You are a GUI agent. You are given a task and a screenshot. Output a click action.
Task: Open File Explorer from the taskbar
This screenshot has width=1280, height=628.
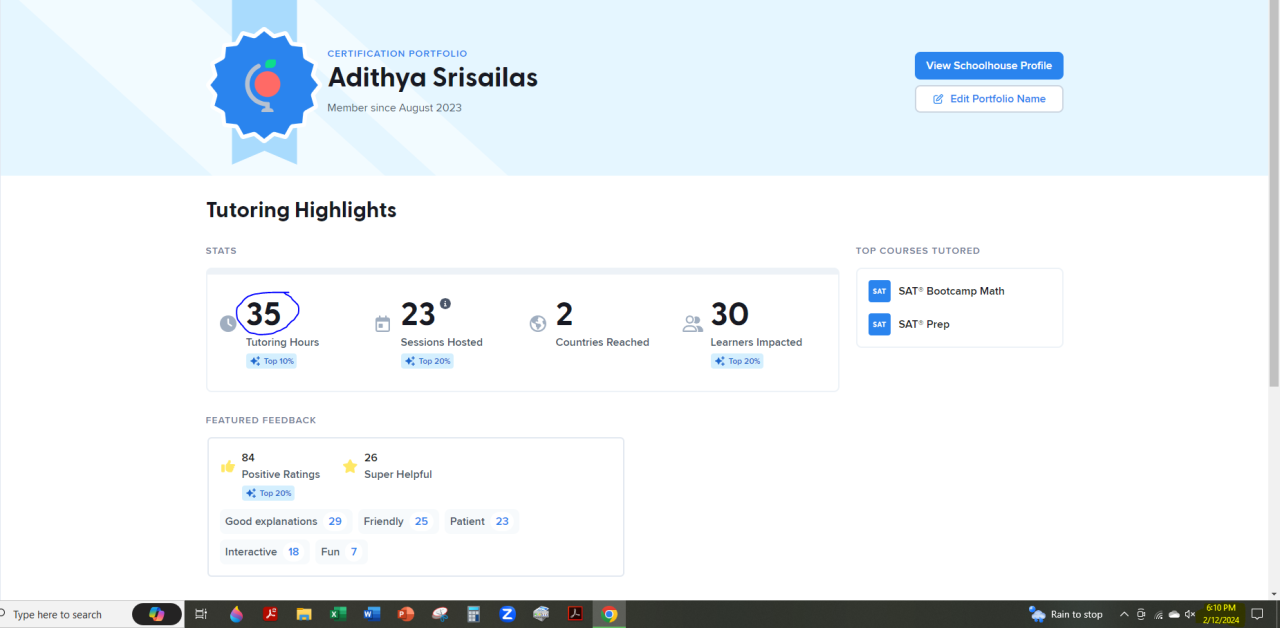pyautogui.click(x=304, y=614)
